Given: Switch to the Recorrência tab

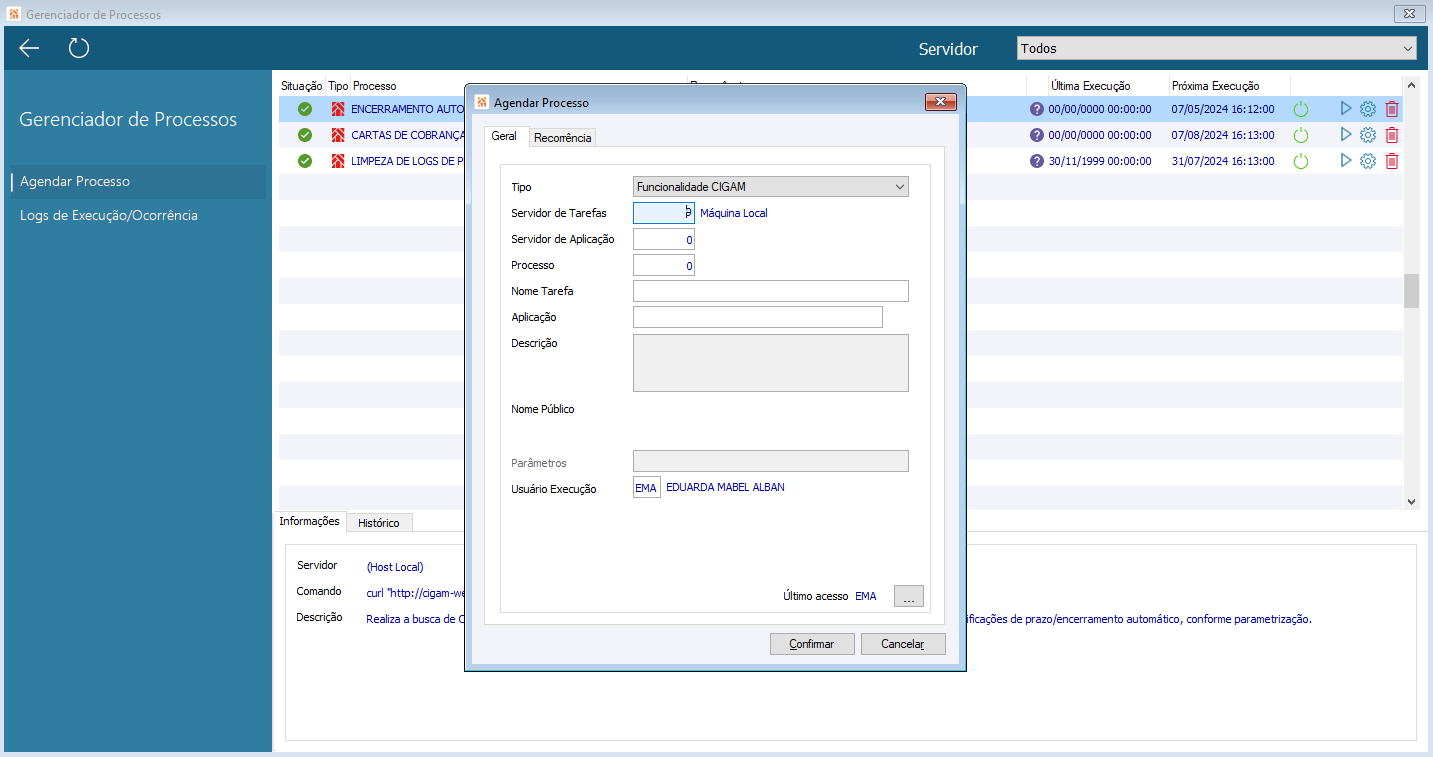Looking at the screenshot, I should [x=562, y=138].
